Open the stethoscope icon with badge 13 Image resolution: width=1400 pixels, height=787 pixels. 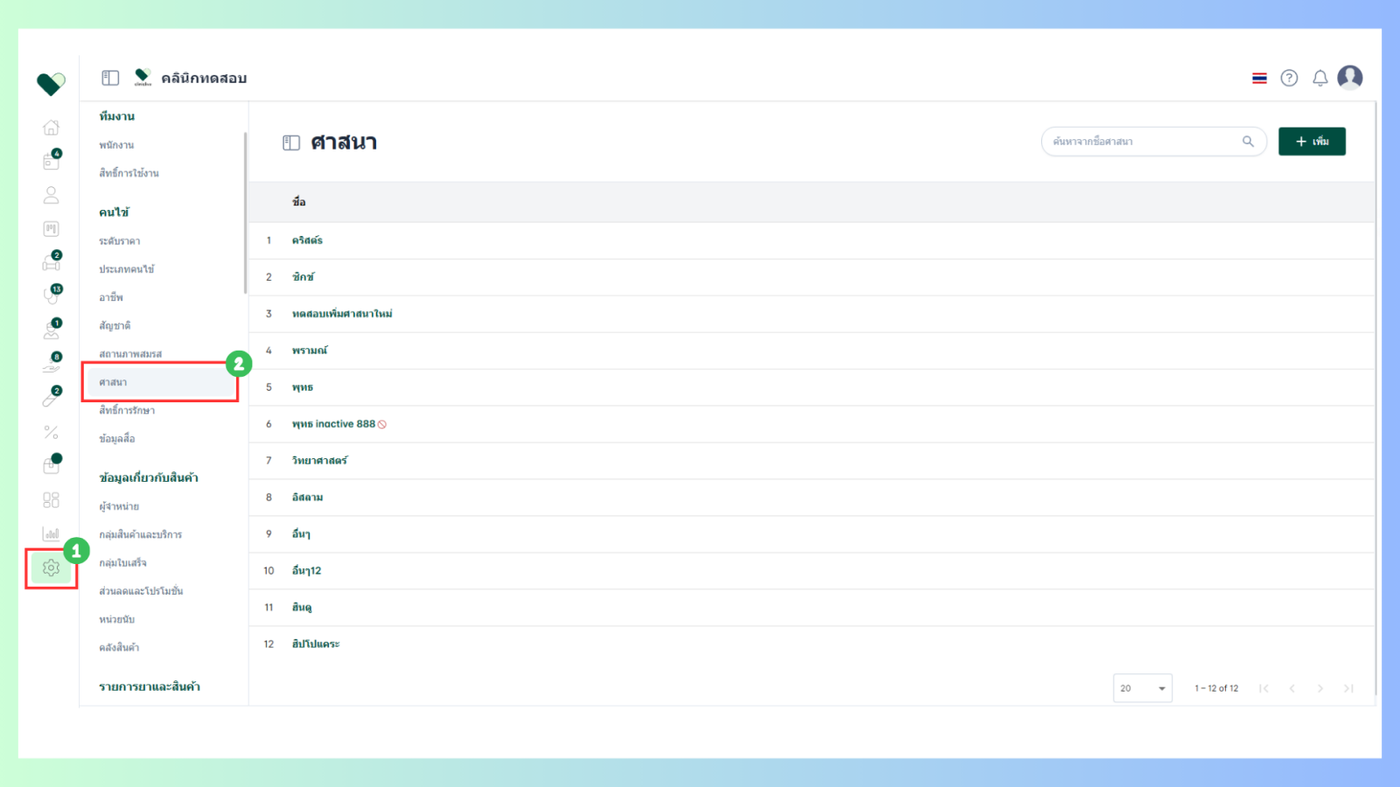51,297
